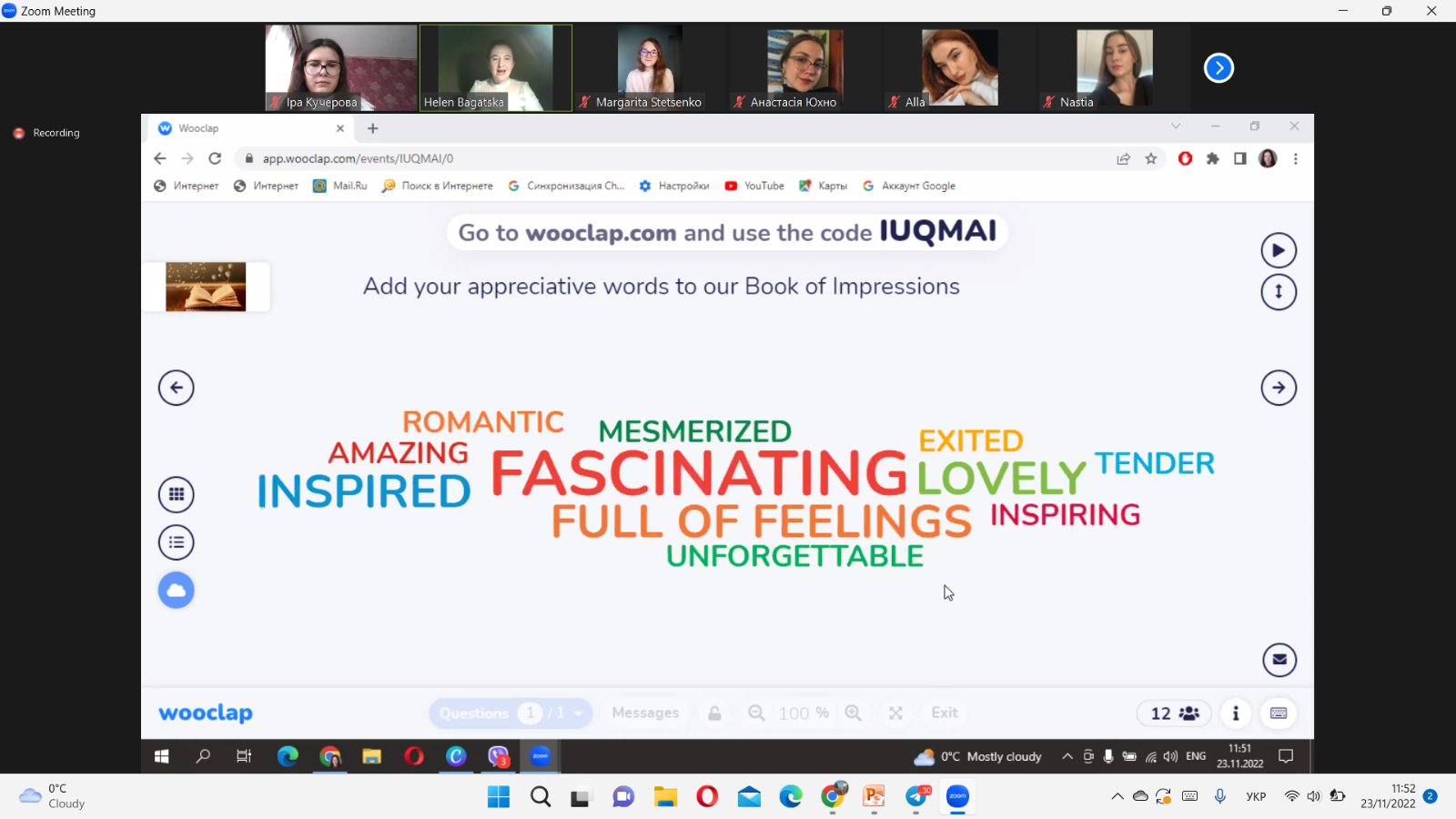The image size is (1456, 819).
Task: Select the list view icon
Action: click(176, 542)
